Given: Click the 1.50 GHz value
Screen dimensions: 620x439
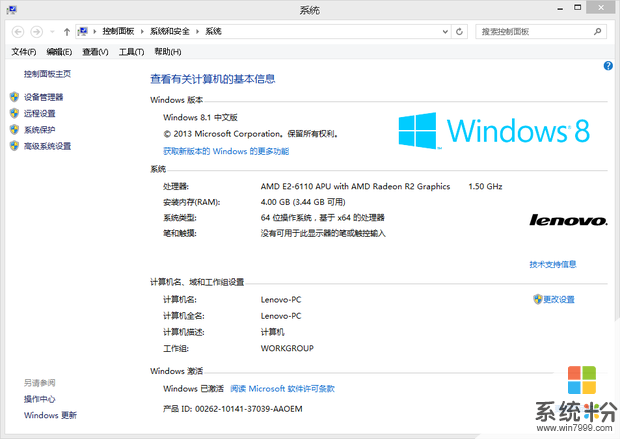Looking at the screenshot, I should 485,186.
